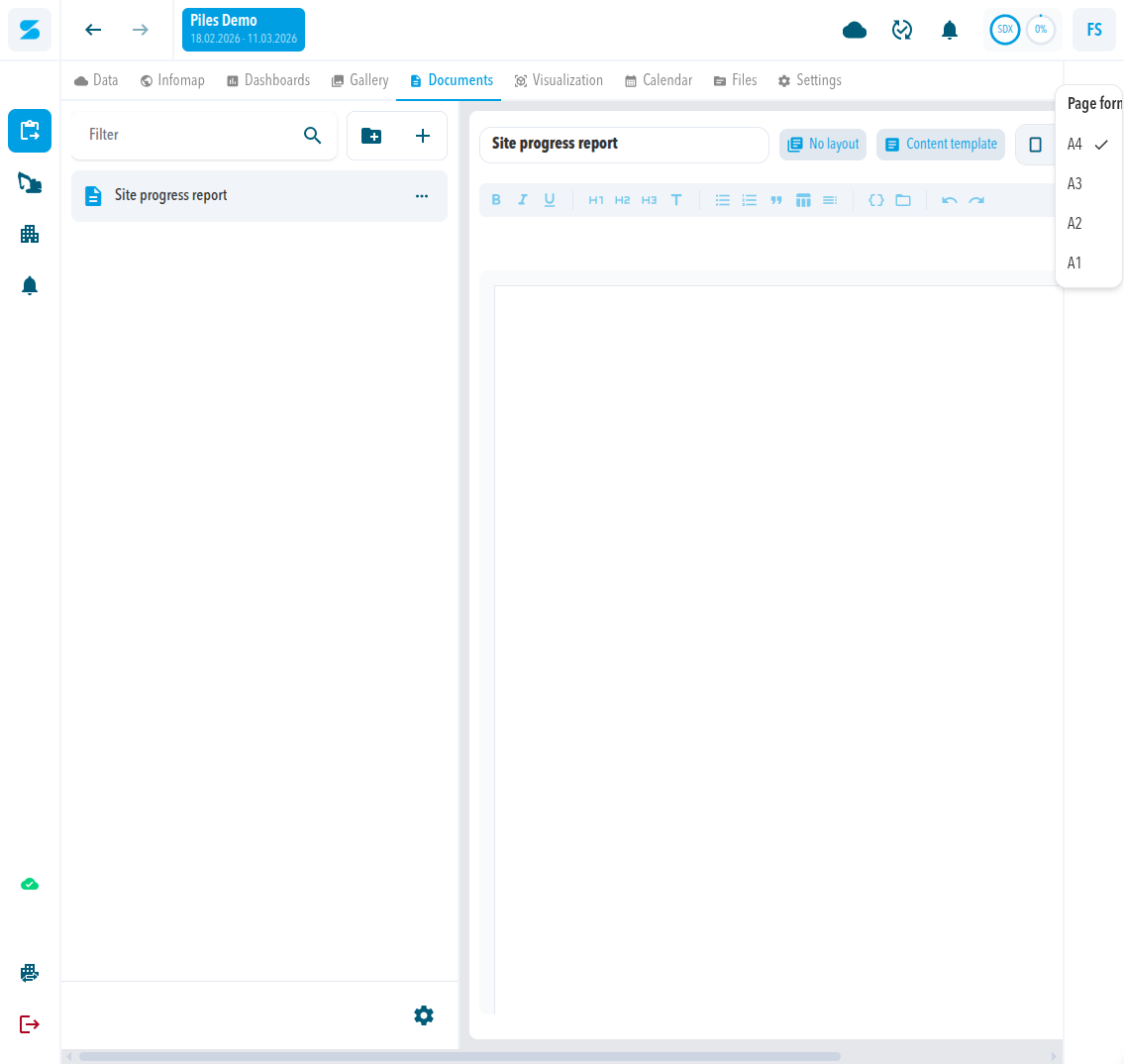The width and height of the screenshot is (1124, 1064).
Task: Click inside the blank document page
Action: 777,649
